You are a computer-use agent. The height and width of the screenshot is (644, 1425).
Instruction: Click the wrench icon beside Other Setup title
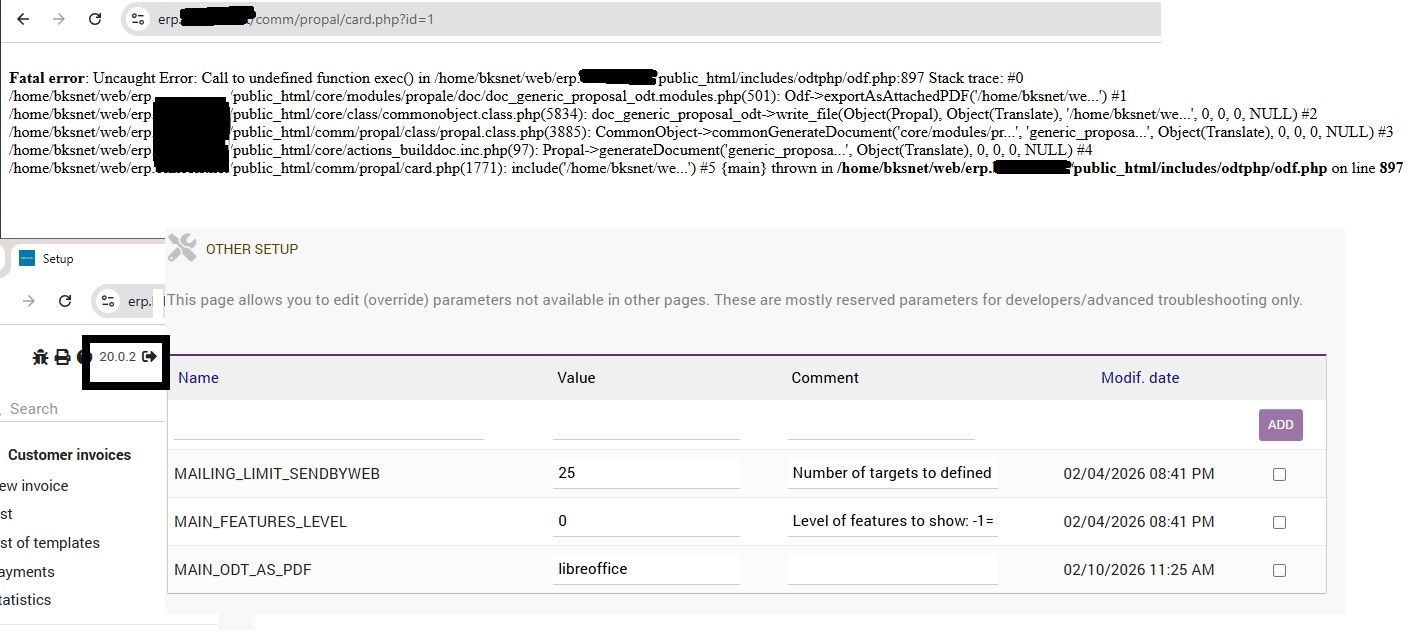(x=182, y=248)
